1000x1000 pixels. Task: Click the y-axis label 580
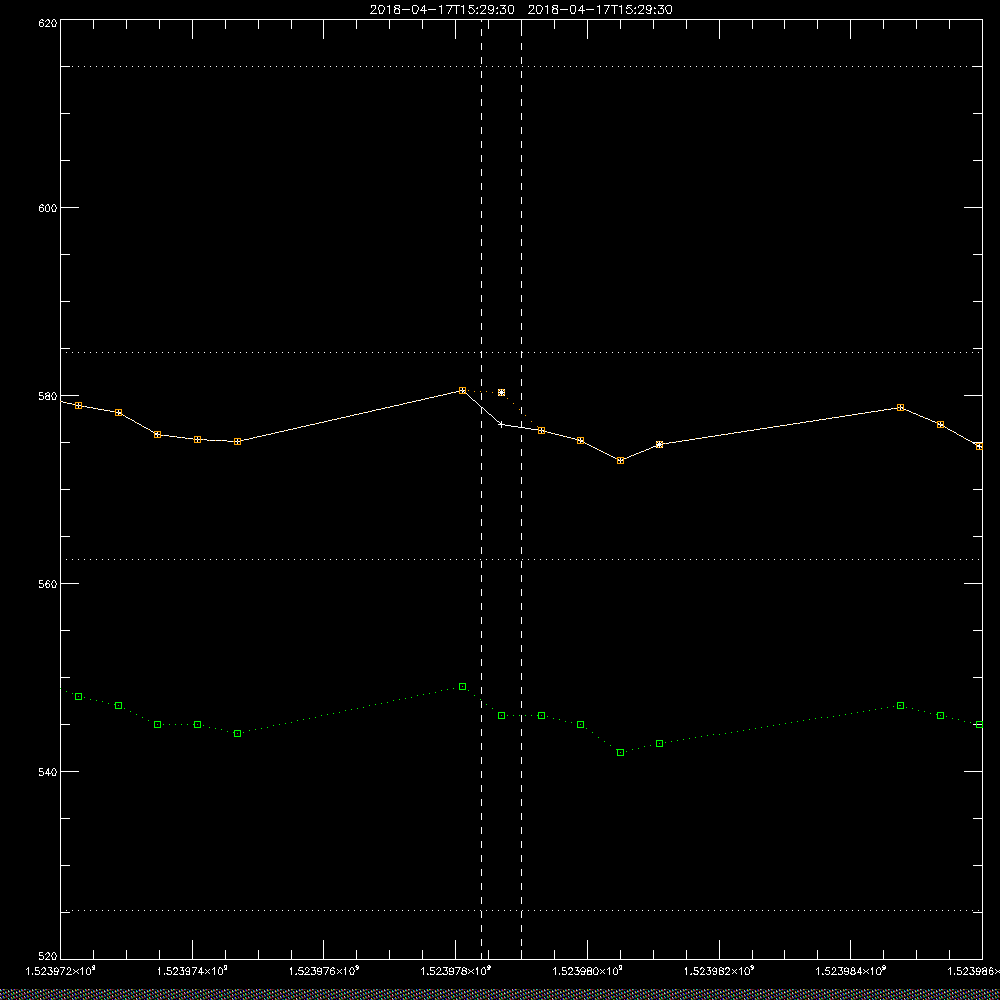49,396
